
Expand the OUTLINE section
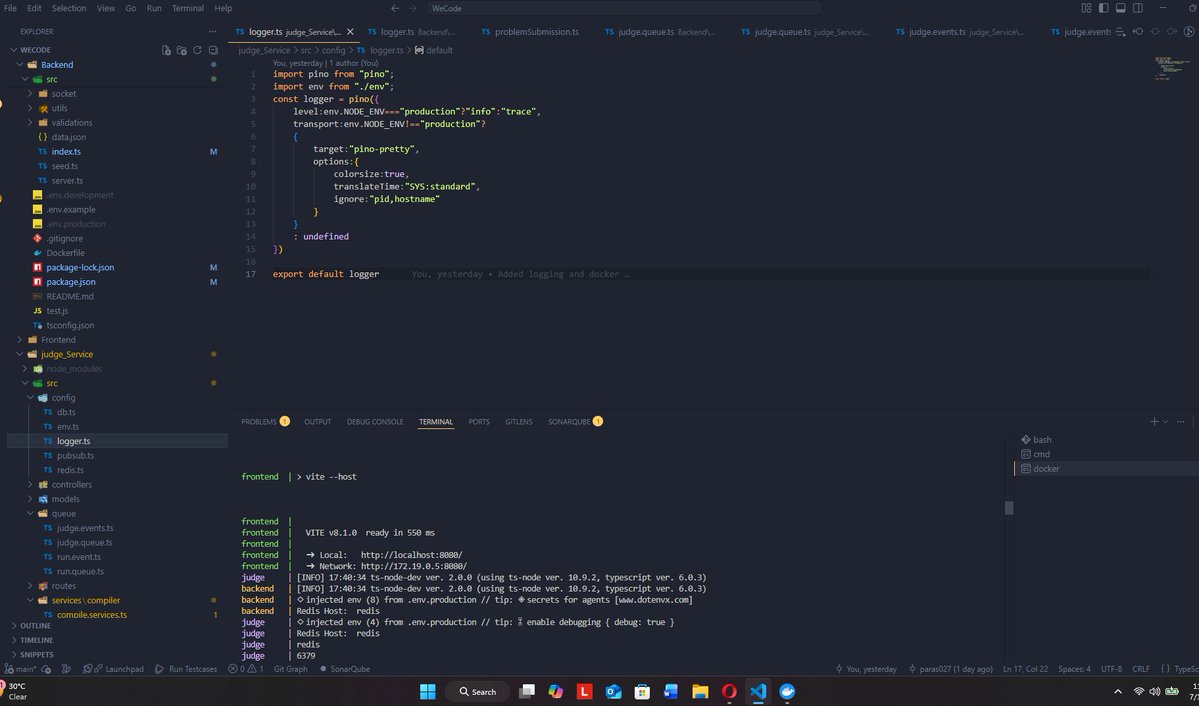(118, 626)
